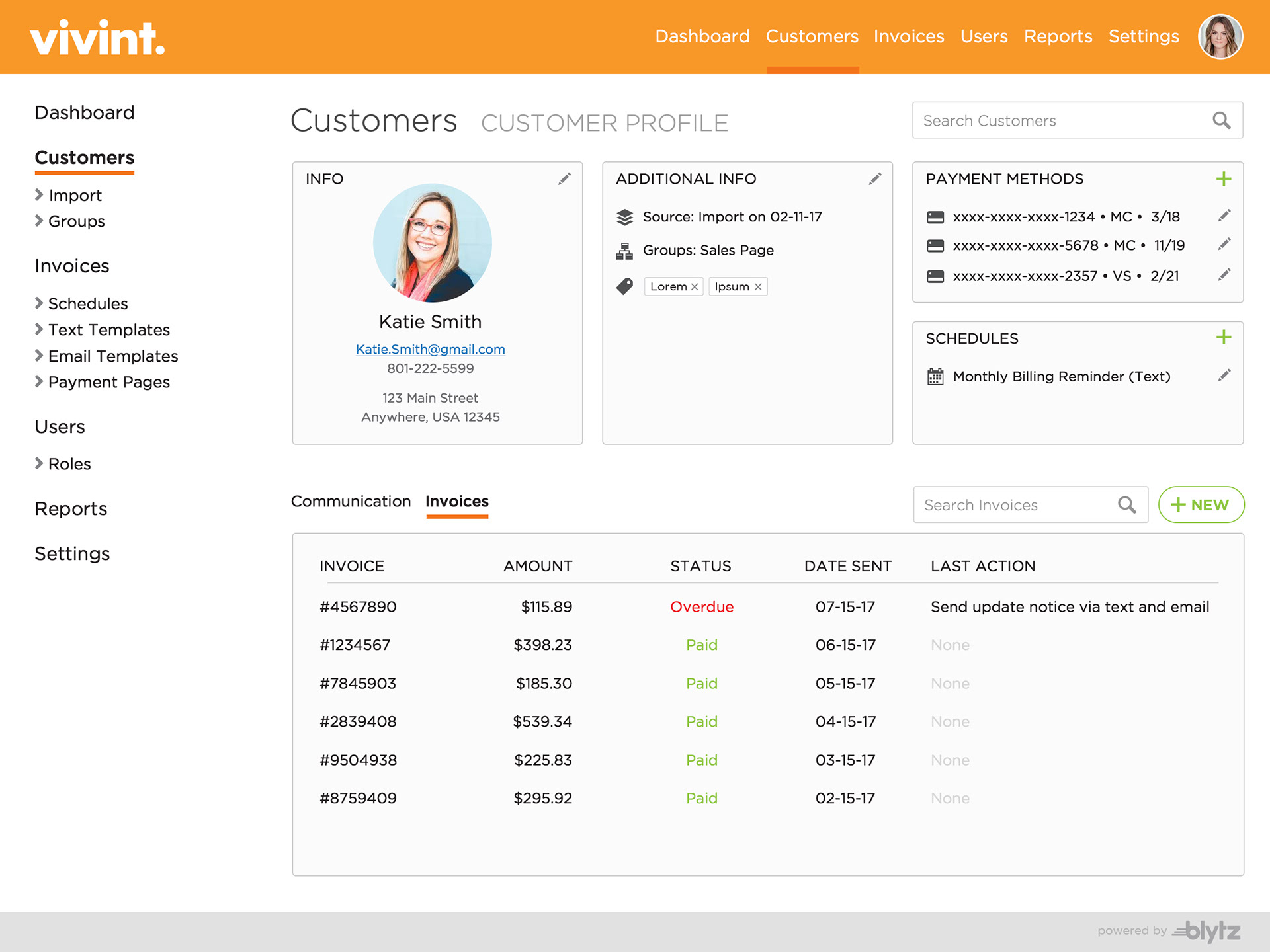This screenshot has width=1270, height=952.
Task: Click the green NEW invoice button
Action: (x=1201, y=505)
